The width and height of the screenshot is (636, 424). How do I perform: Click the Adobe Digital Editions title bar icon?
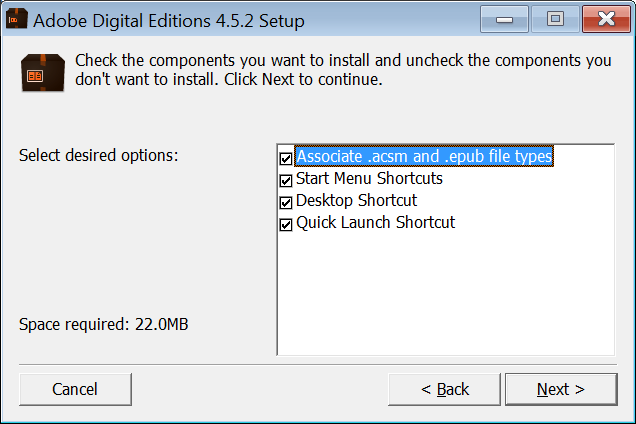point(15,20)
